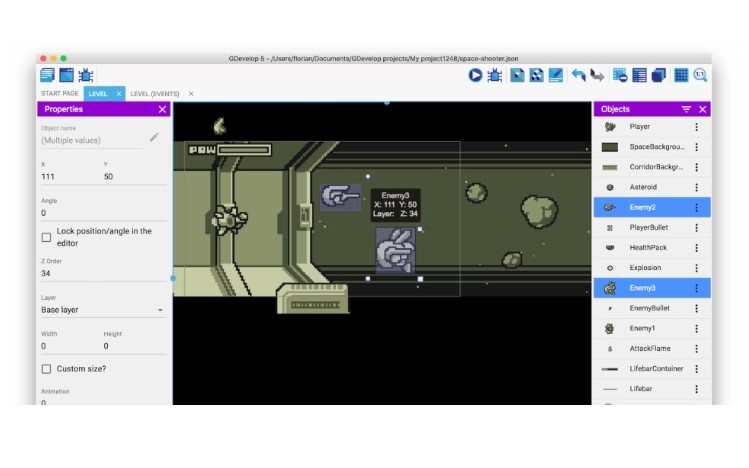Click the Enemy3 ship instance in scene
The width and height of the screenshot is (749, 468).
click(x=395, y=251)
